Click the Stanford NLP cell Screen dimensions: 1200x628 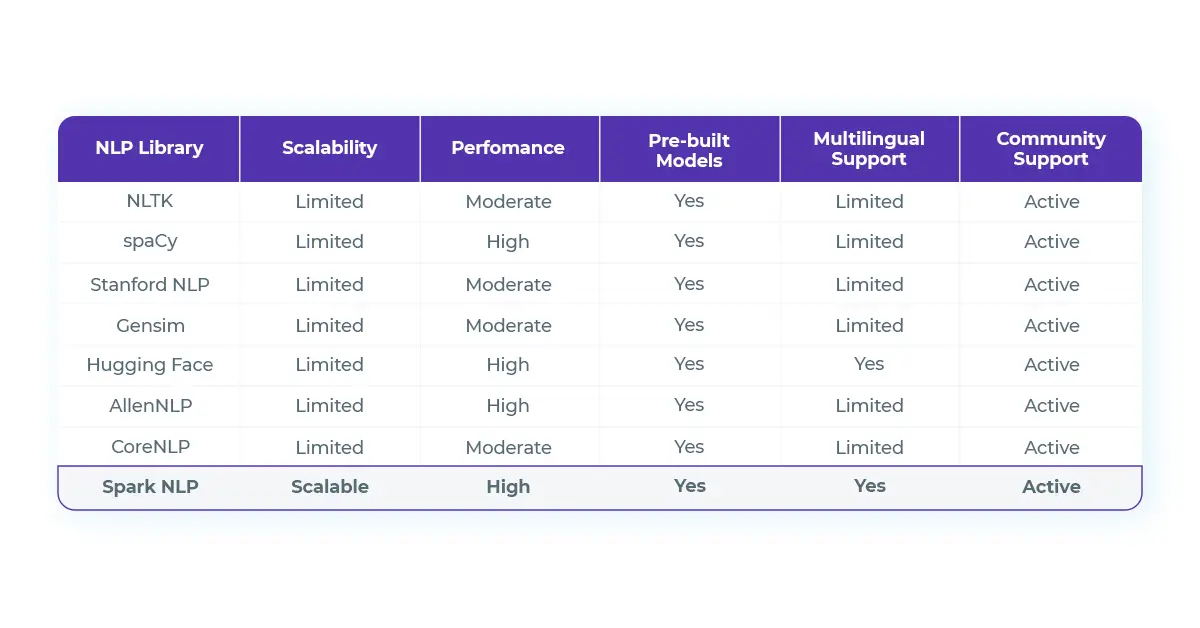[149, 284]
